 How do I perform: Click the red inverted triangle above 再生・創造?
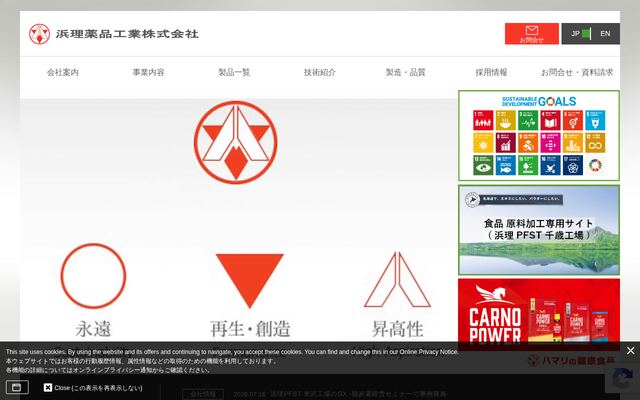[249, 280]
